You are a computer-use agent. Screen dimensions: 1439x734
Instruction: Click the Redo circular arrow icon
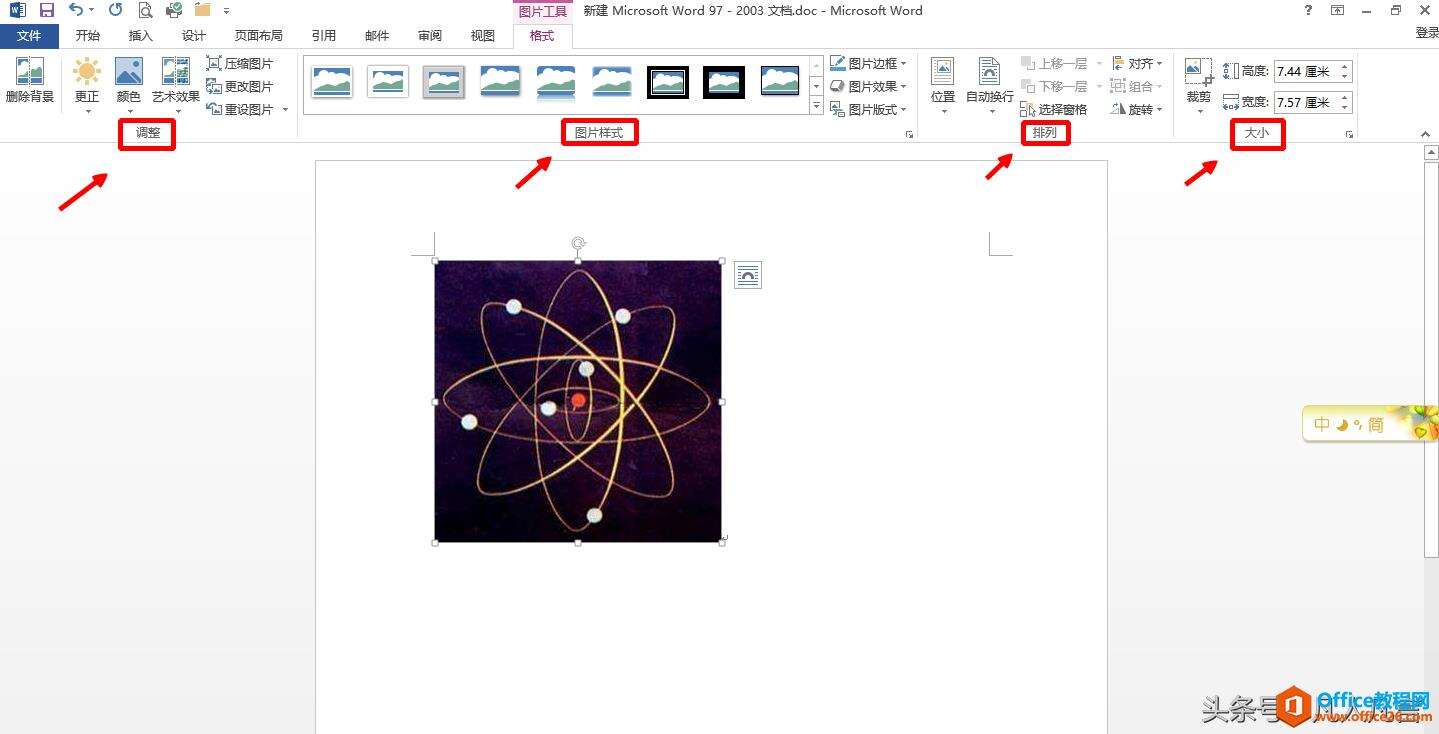[x=115, y=10]
